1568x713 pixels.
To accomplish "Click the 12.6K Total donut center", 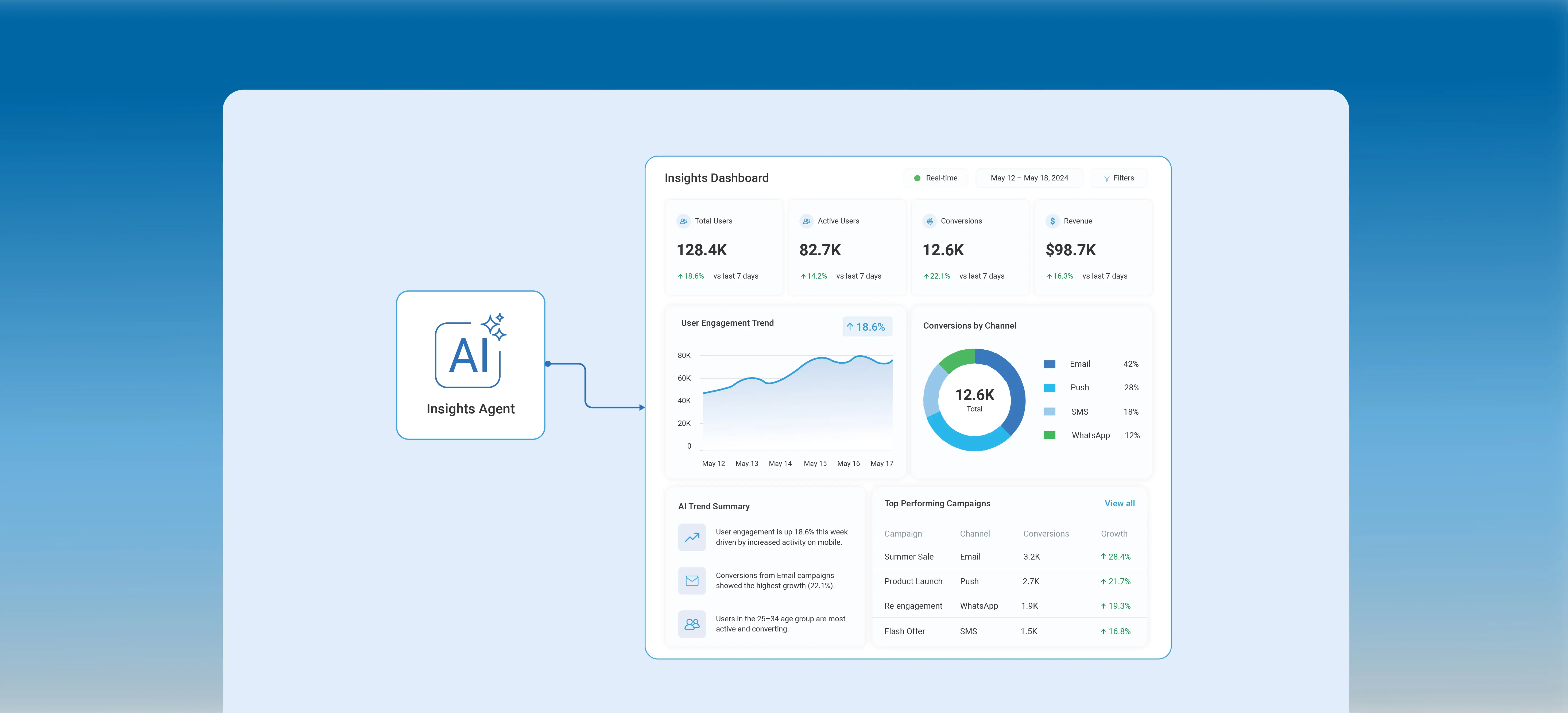I will click(974, 399).
